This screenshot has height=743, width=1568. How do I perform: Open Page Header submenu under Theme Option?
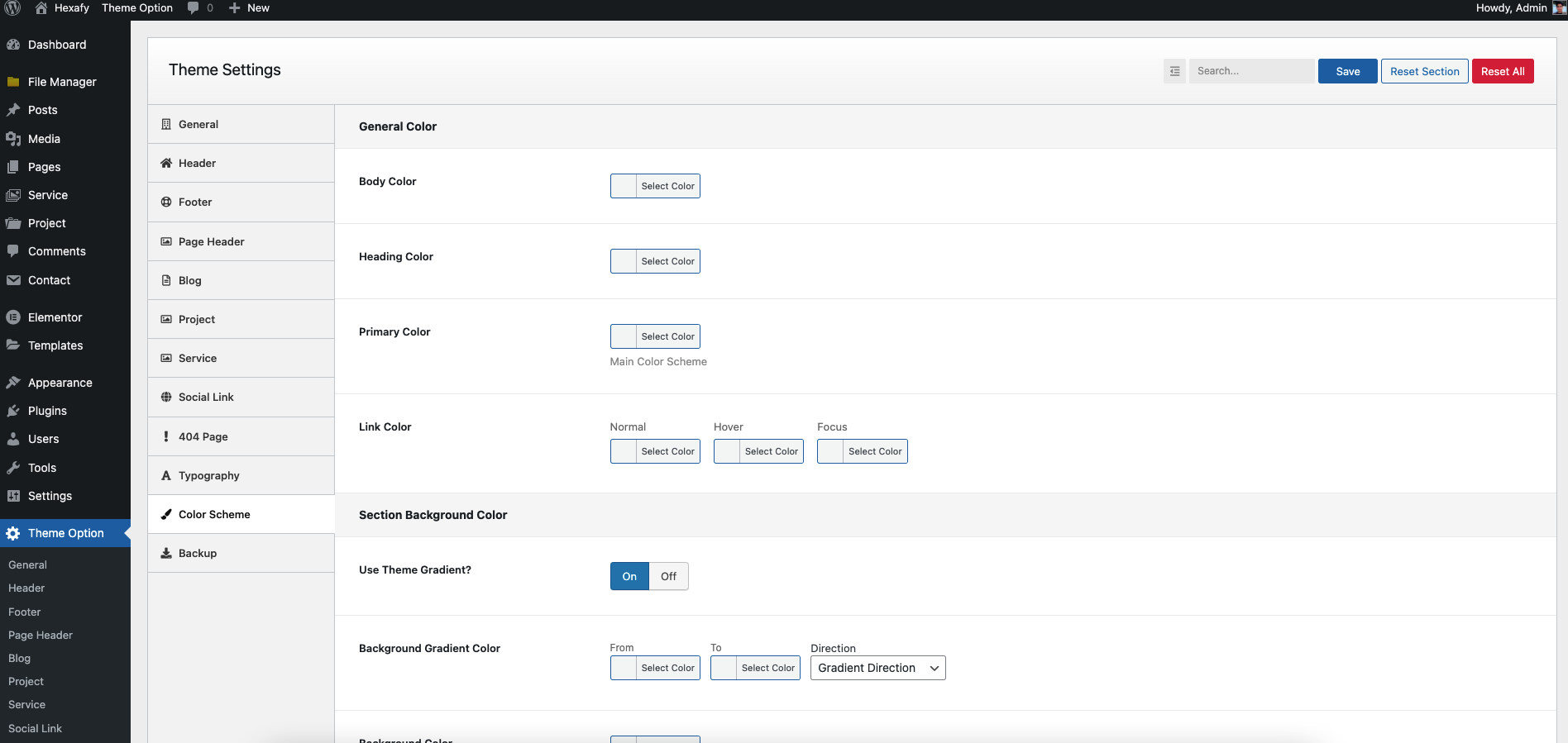pos(41,635)
